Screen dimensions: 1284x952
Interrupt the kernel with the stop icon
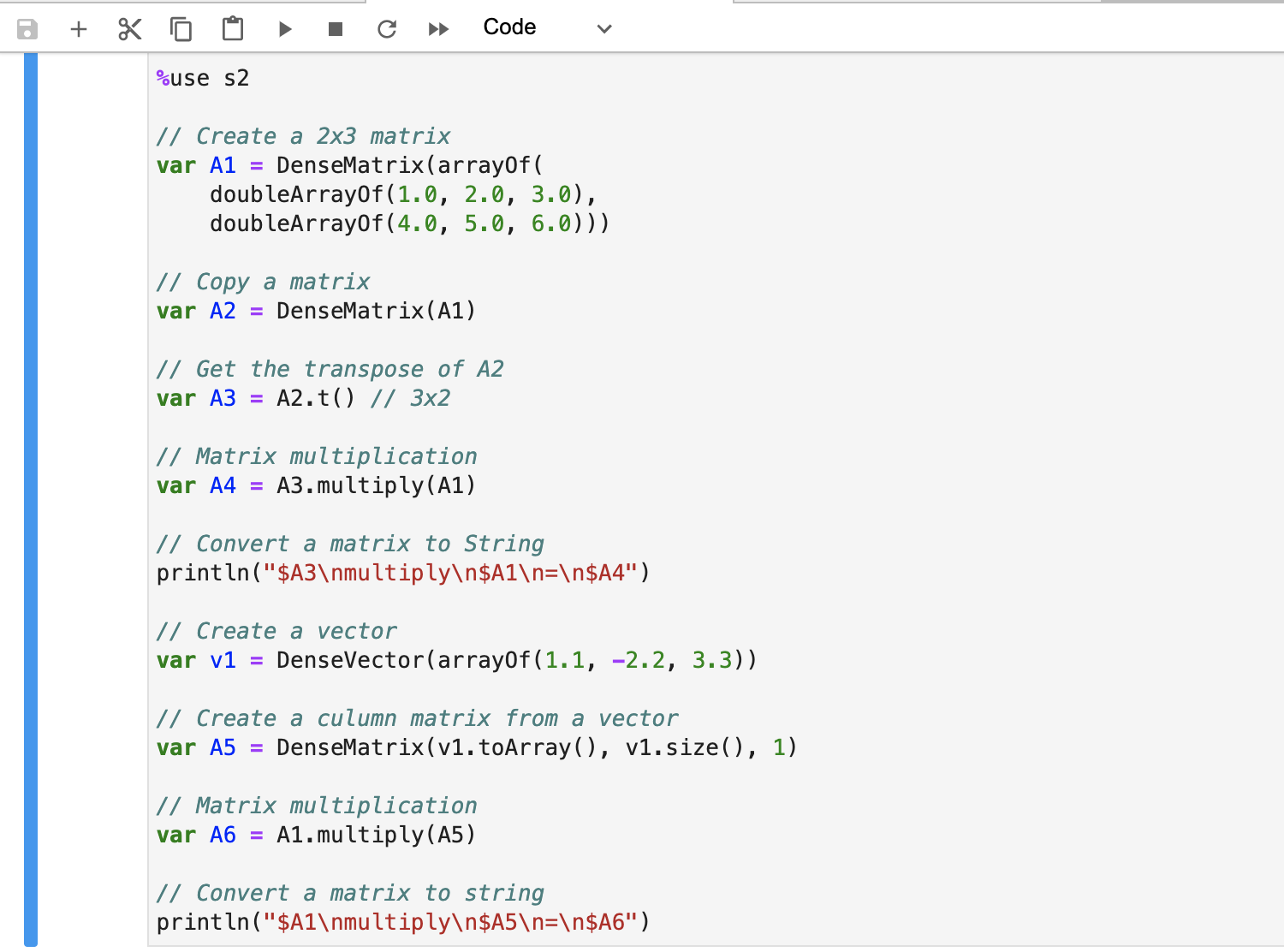336,29
